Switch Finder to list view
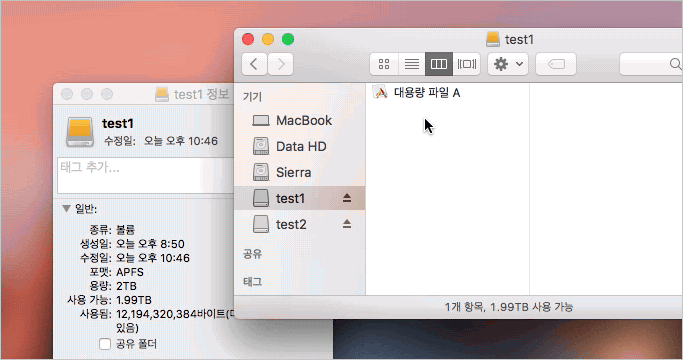The image size is (683, 360). 412,65
